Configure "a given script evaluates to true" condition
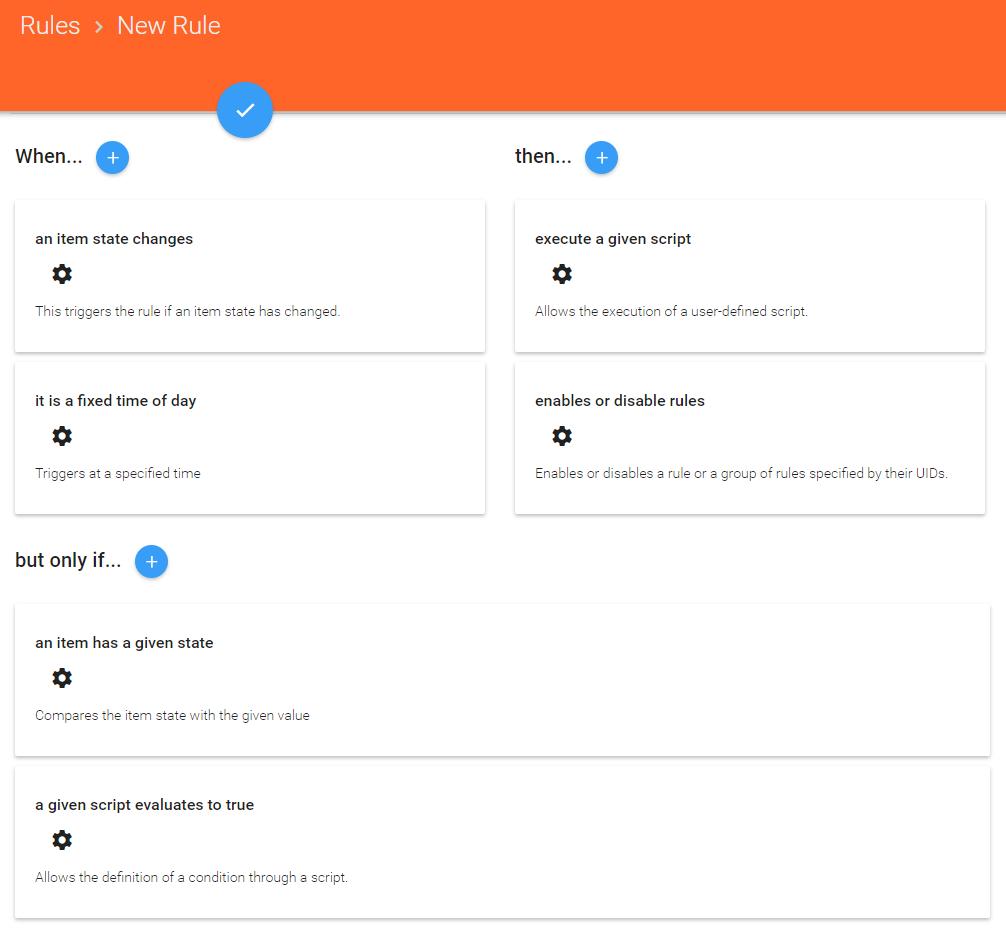 pos(62,839)
